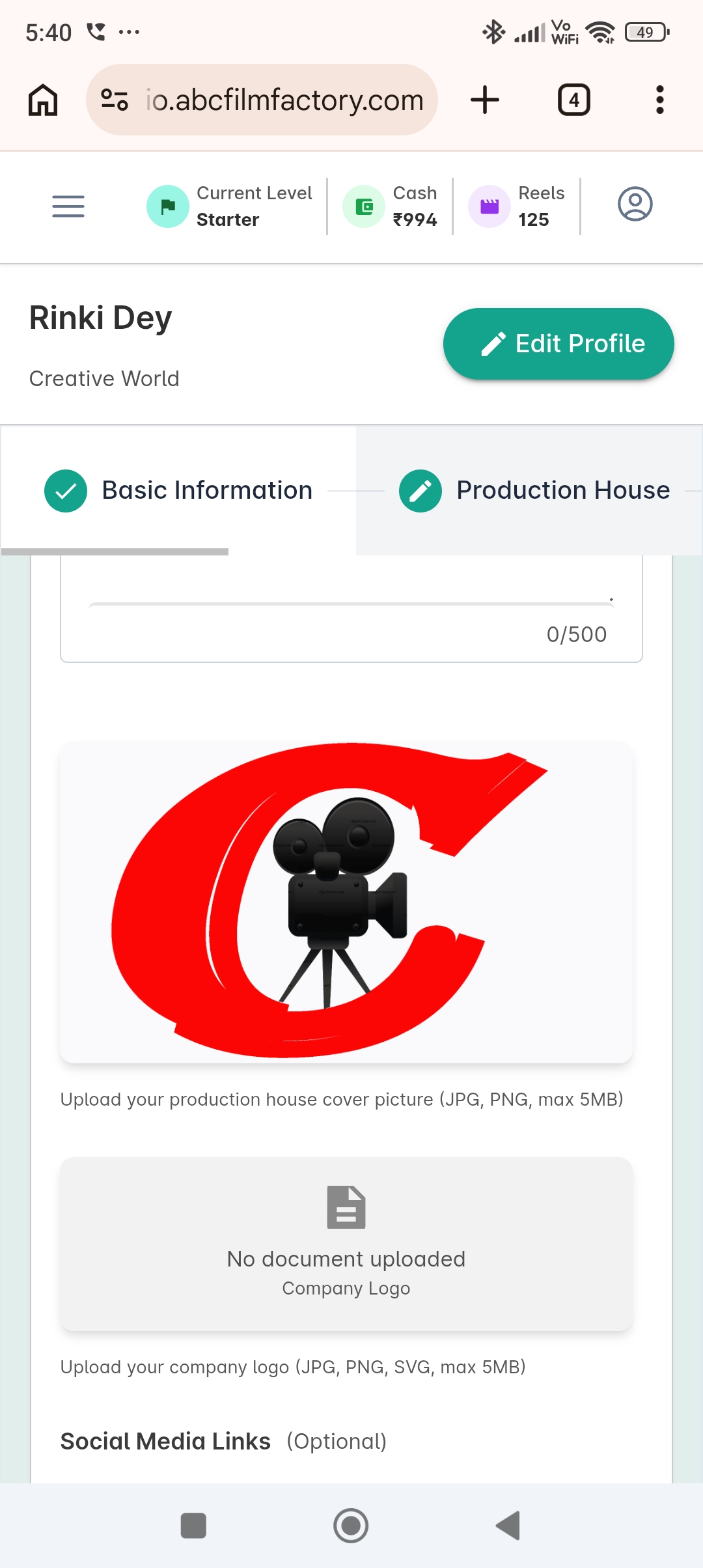The width and height of the screenshot is (703, 1568).
Task: Open the browser three-dot overflow menu
Action: pos(660,100)
